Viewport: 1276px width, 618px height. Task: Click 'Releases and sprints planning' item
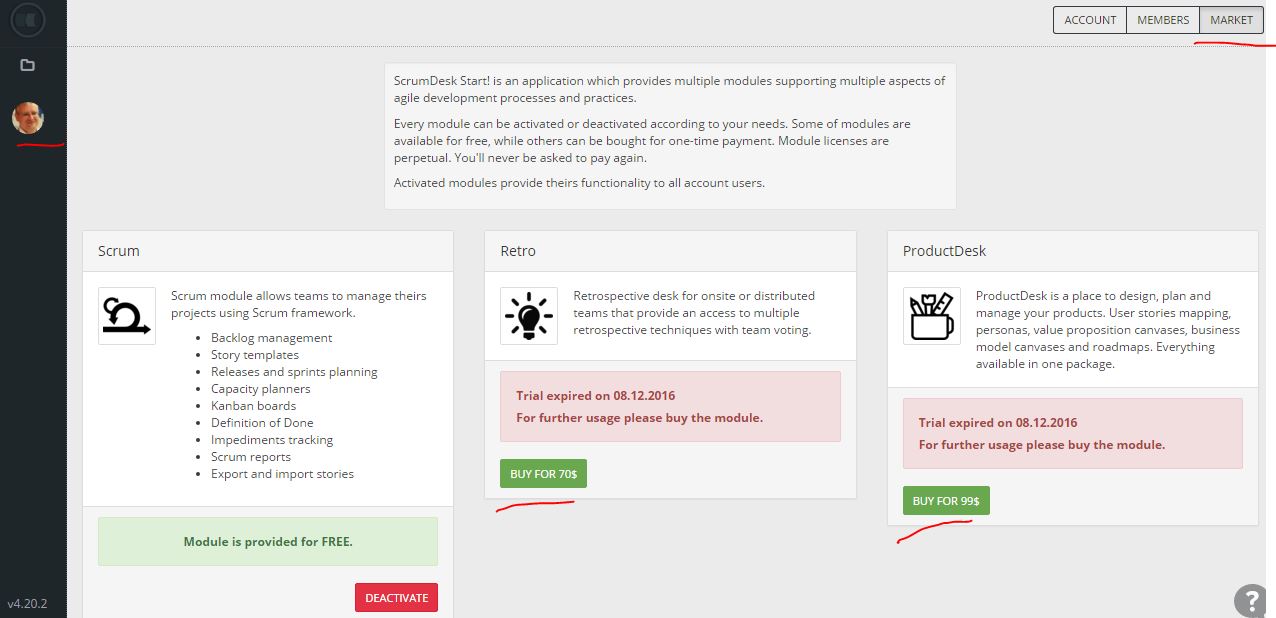[x=294, y=372]
